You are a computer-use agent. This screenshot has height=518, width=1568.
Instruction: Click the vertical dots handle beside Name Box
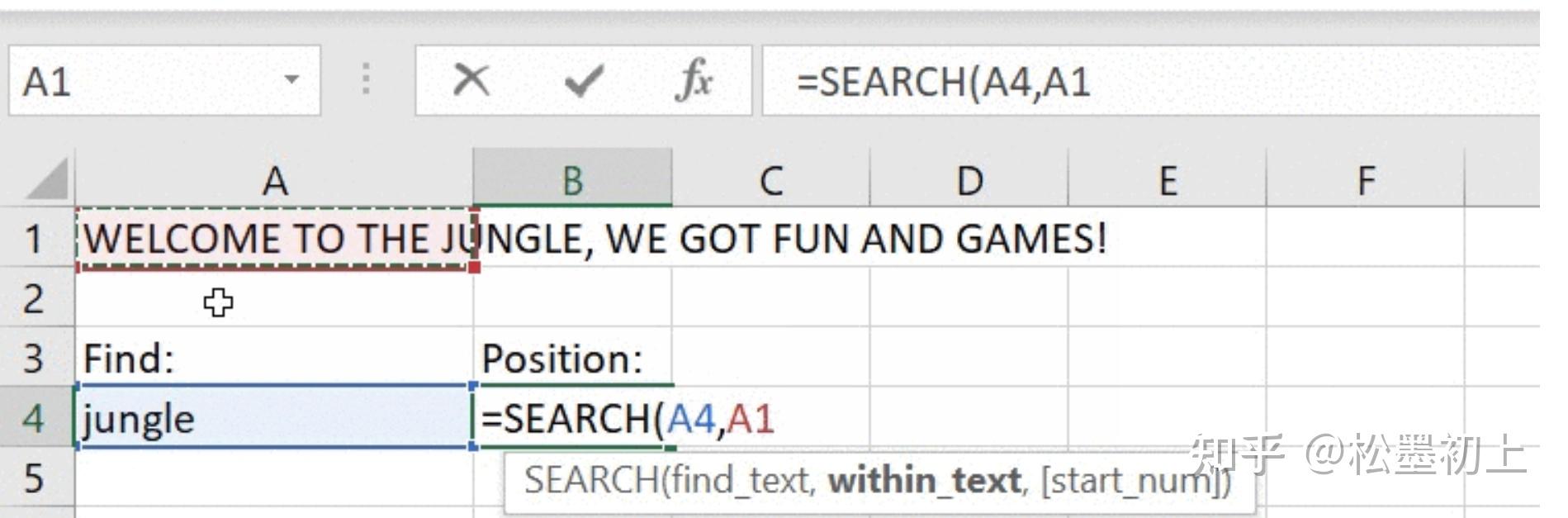364,79
